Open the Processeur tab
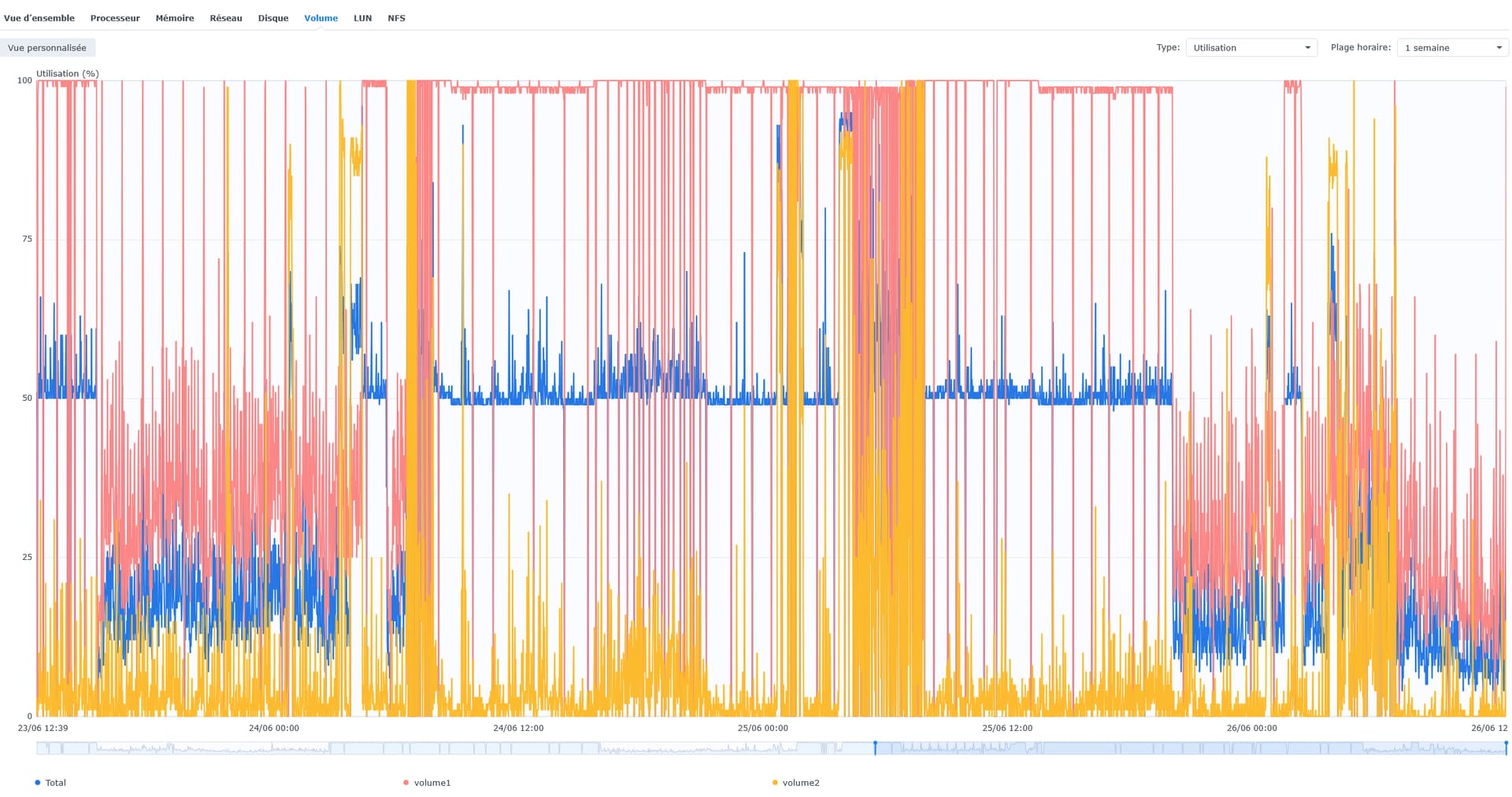Screen dimensions: 1512x797 pyautogui.click(x=115, y=18)
